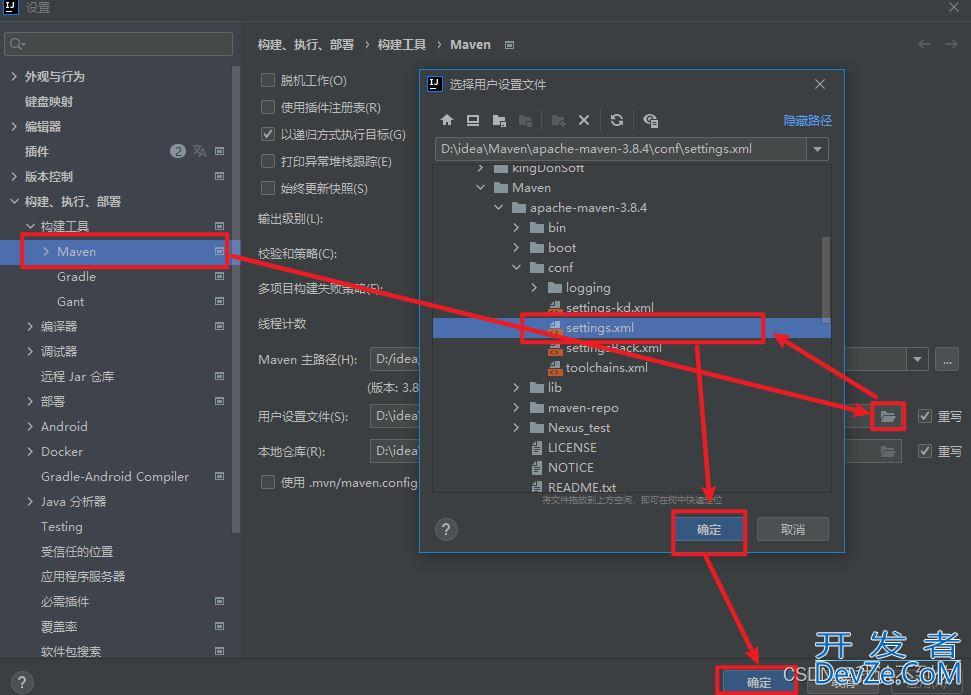The width and height of the screenshot is (971, 695).
Task: Click project-level icon next to Maven breadcrumb
Action: coord(509,45)
